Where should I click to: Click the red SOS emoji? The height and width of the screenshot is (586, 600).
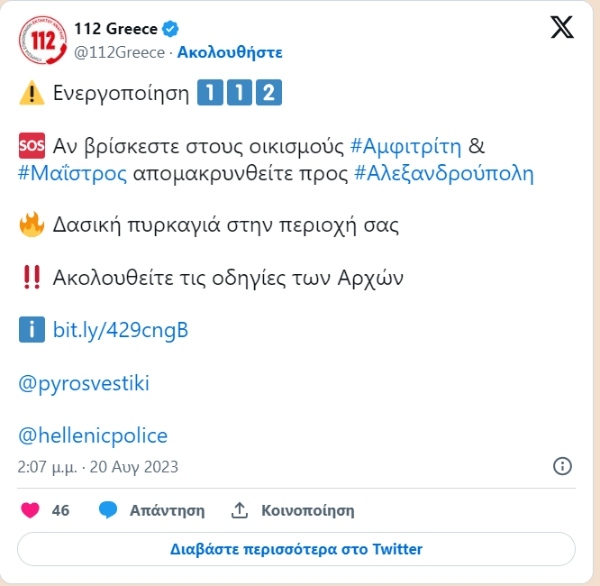coord(32,146)
